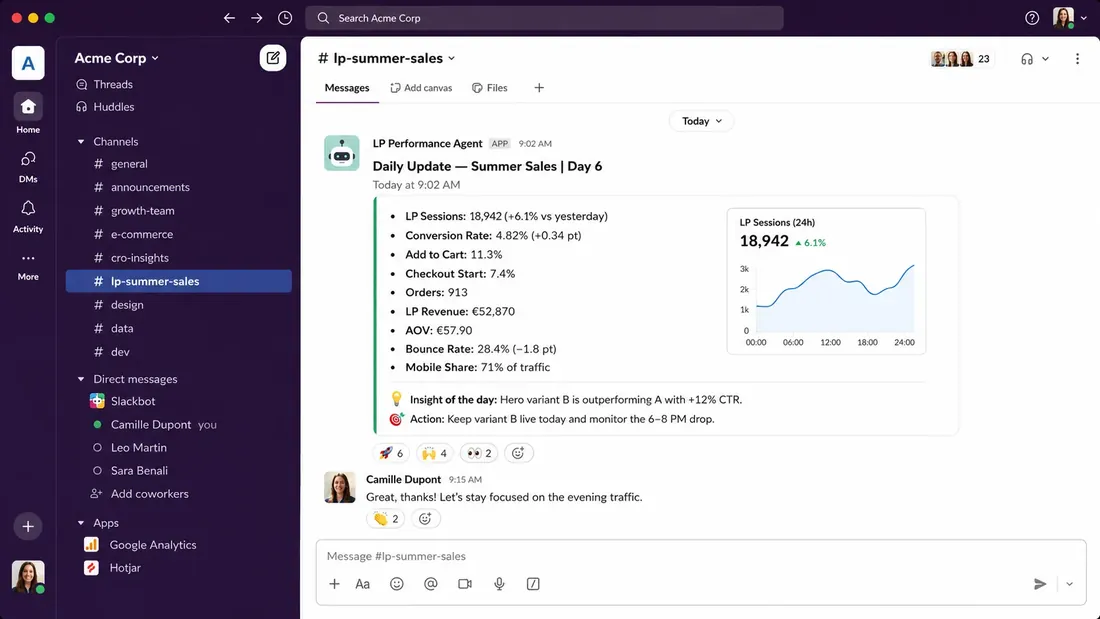Open the schedule-send dropdown next to send button
Viewport: 1100px width, 619px height.
[1069, 584]
